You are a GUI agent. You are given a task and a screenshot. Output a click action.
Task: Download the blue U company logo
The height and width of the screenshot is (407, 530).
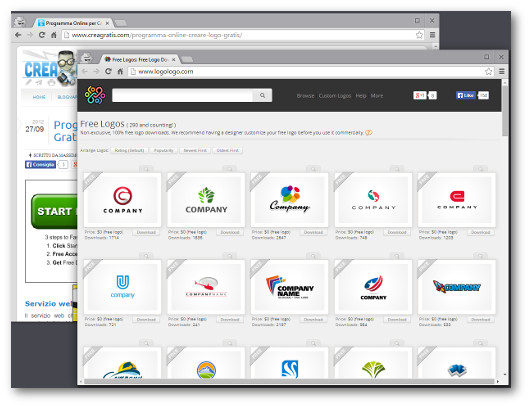[x=146, y=319]
